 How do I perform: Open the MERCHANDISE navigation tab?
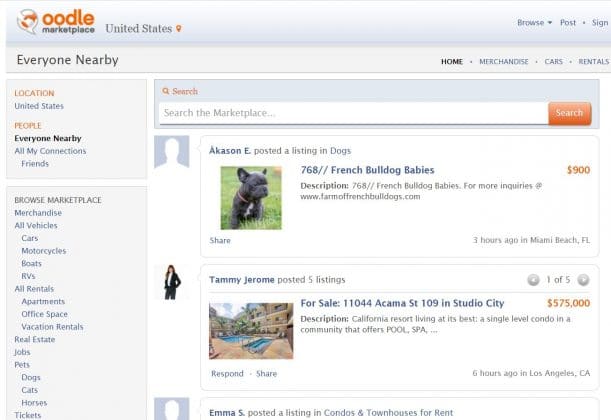click(503, 62)
